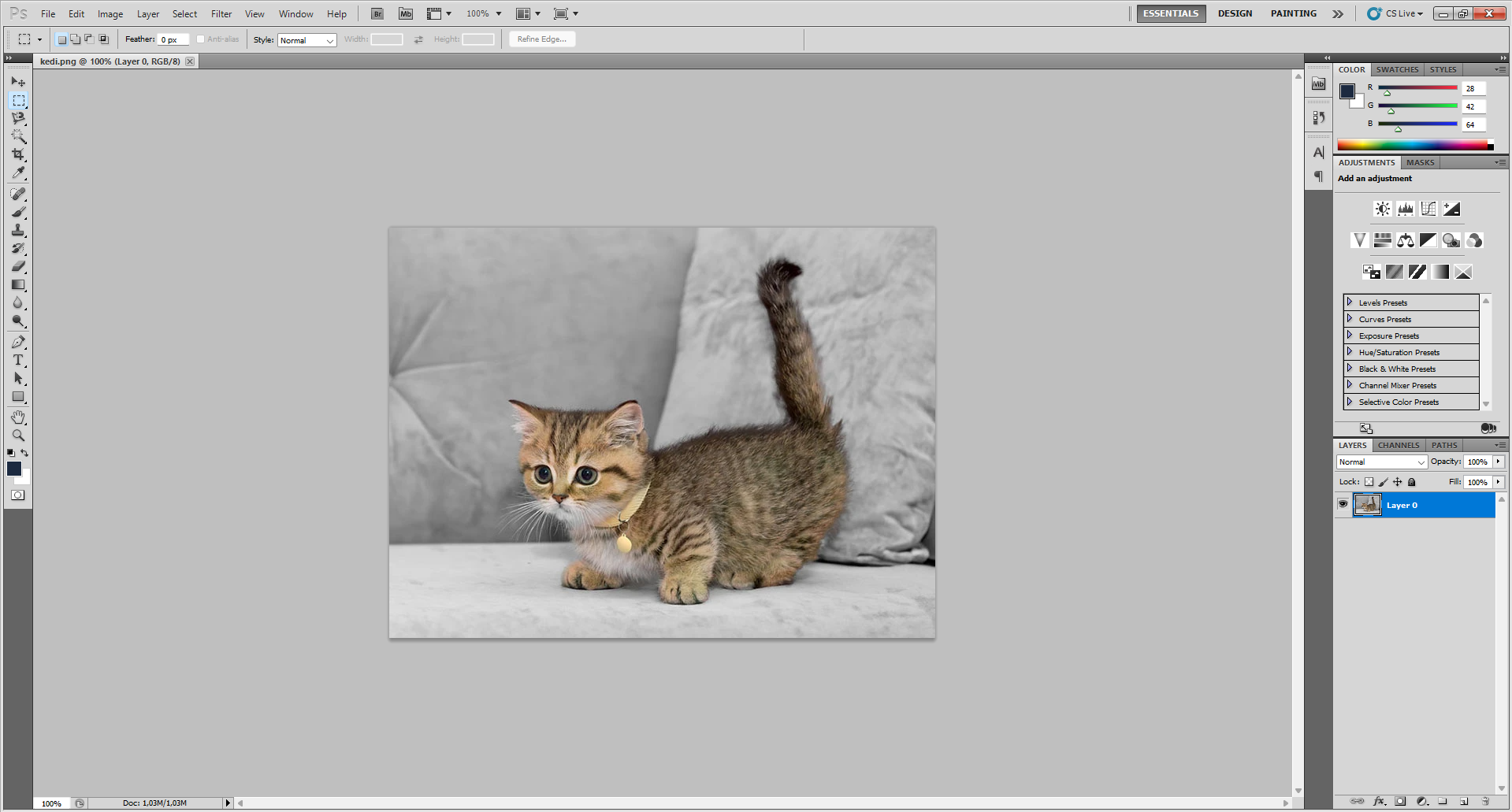Lock transparent pixels for the layer
Image resolution: width=1512 pixels, height=812 pixels.
[x=1369, y=481]
